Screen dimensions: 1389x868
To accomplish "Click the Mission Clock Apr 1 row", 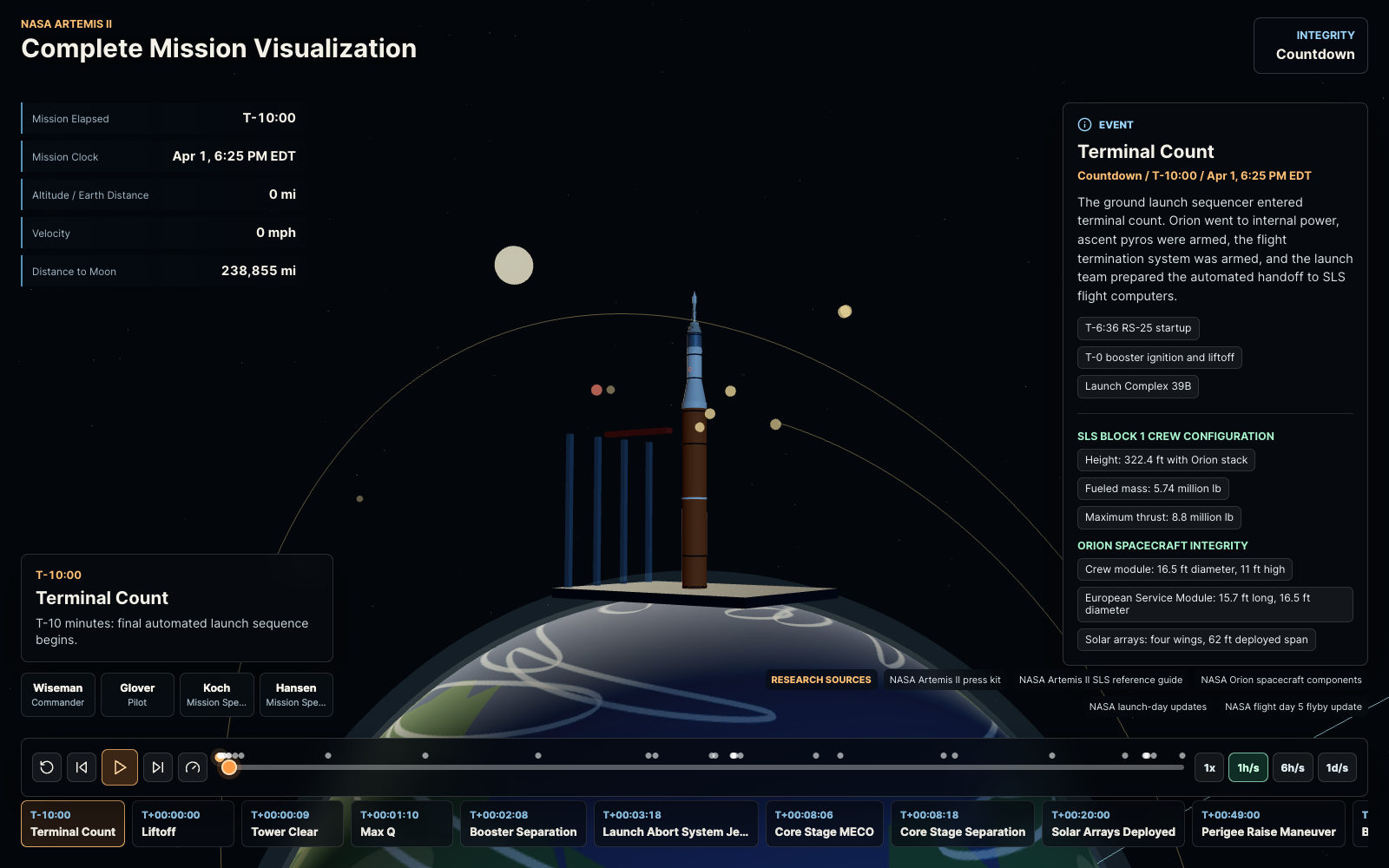I will 163,156.
